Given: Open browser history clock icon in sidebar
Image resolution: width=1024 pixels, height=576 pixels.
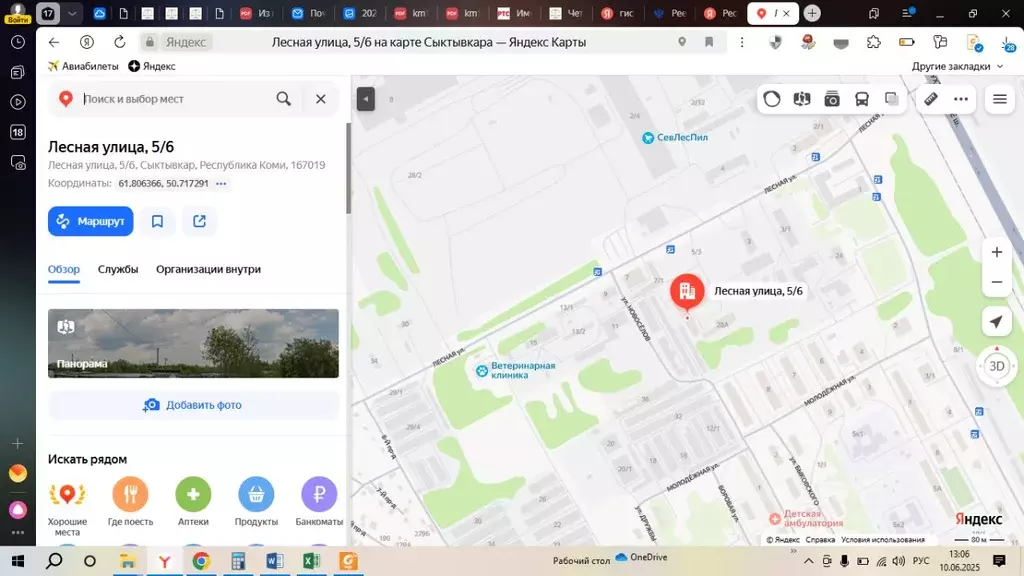Looking at the screenshot, I should click(18, 42).
